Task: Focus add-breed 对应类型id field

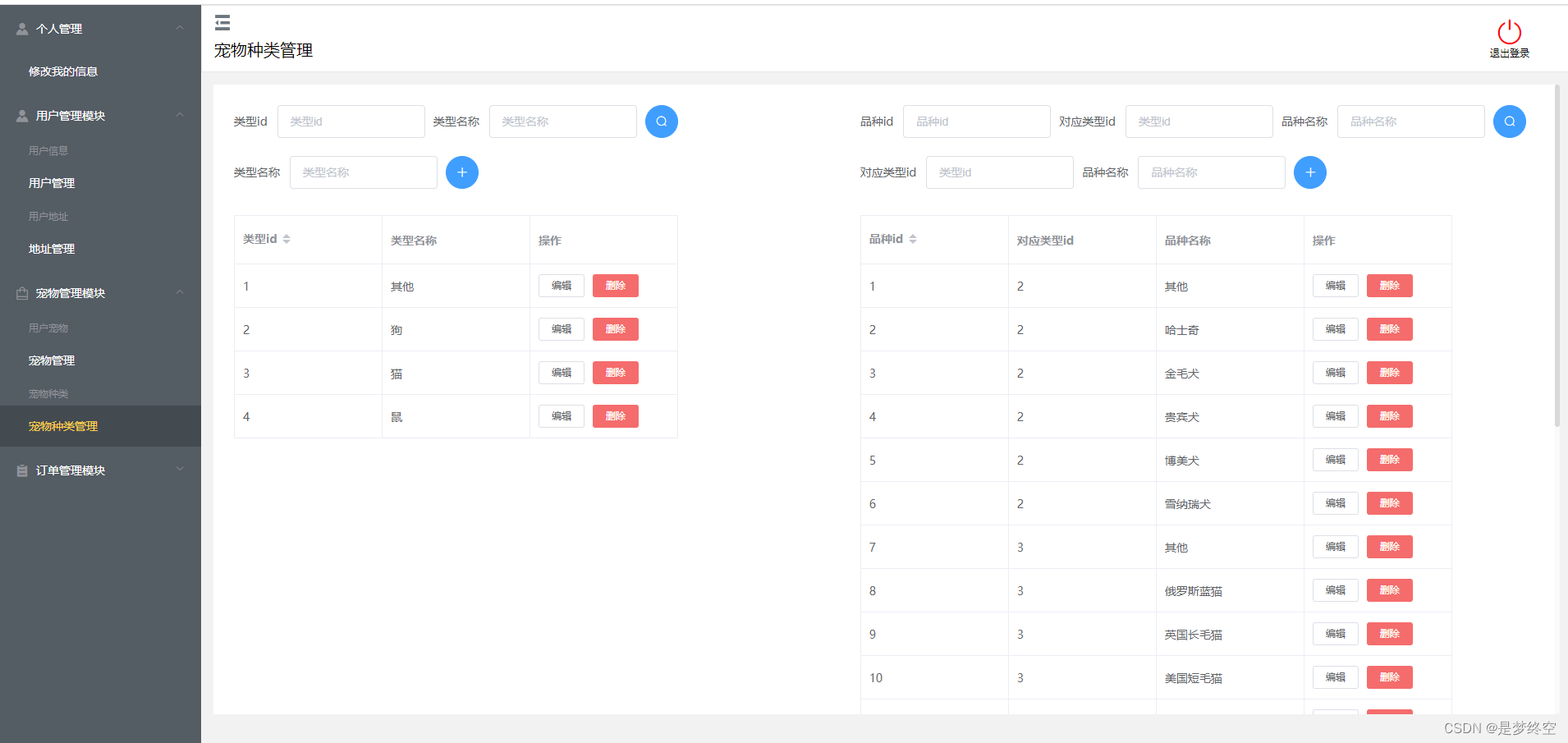Action: [1000, 172]
